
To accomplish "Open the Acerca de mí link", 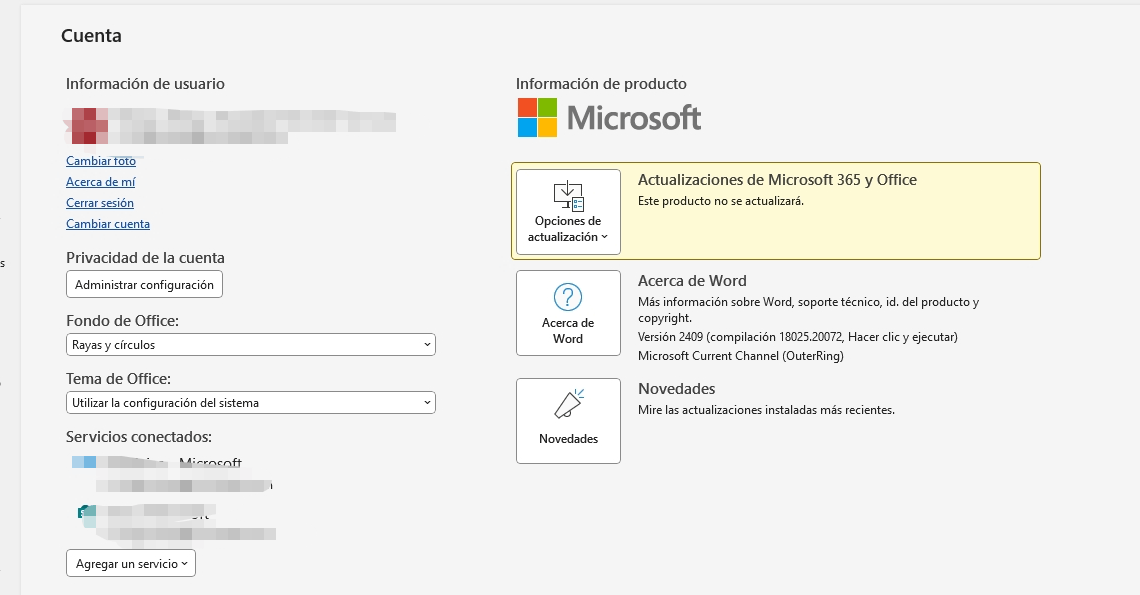I will point(100,182).
